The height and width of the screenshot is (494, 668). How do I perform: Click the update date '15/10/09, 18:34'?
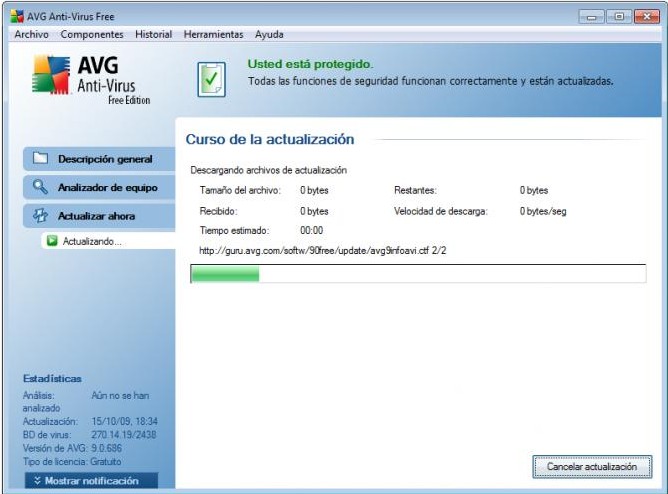[124, 421]
